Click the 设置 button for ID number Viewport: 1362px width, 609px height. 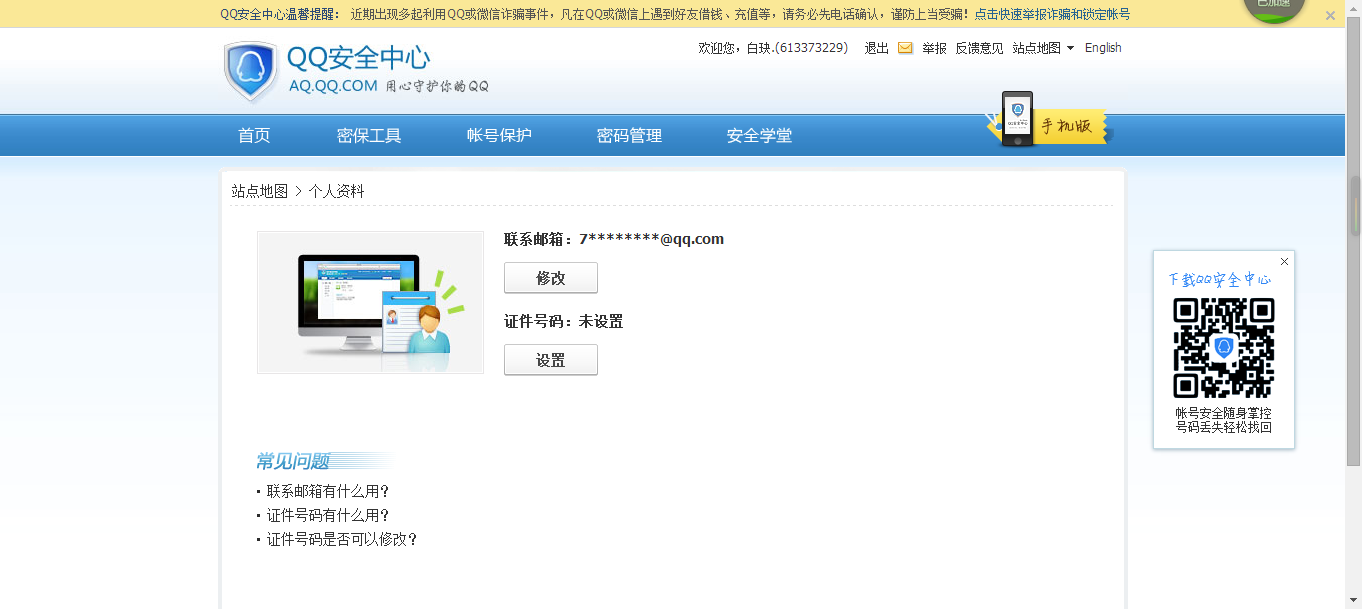coord(551,360)
